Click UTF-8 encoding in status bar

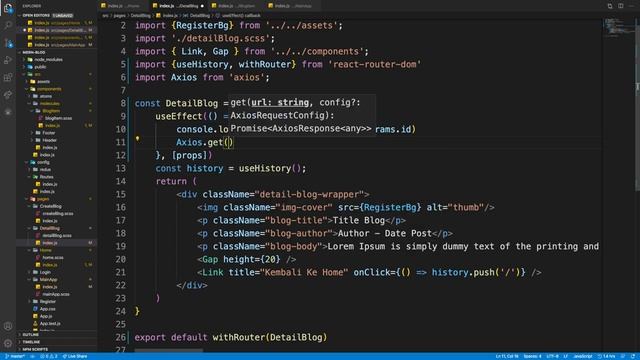pos(552,356)
